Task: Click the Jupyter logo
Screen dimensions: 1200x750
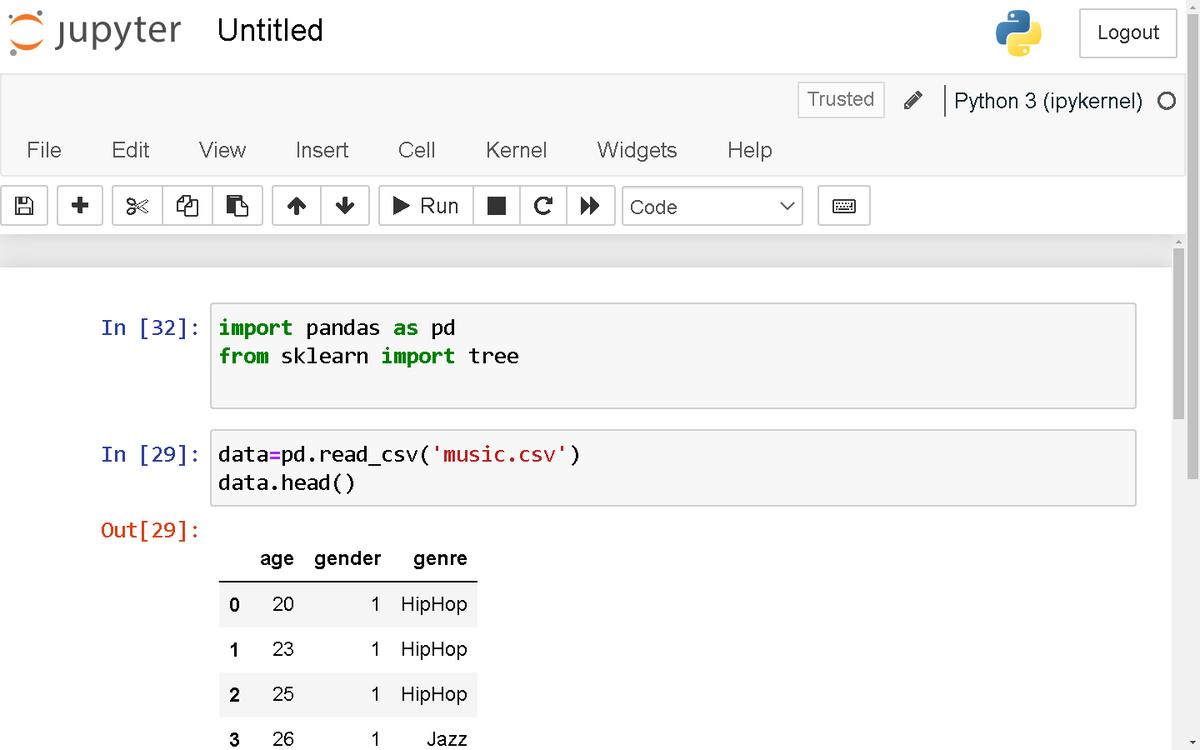Action: click(96, 31)
